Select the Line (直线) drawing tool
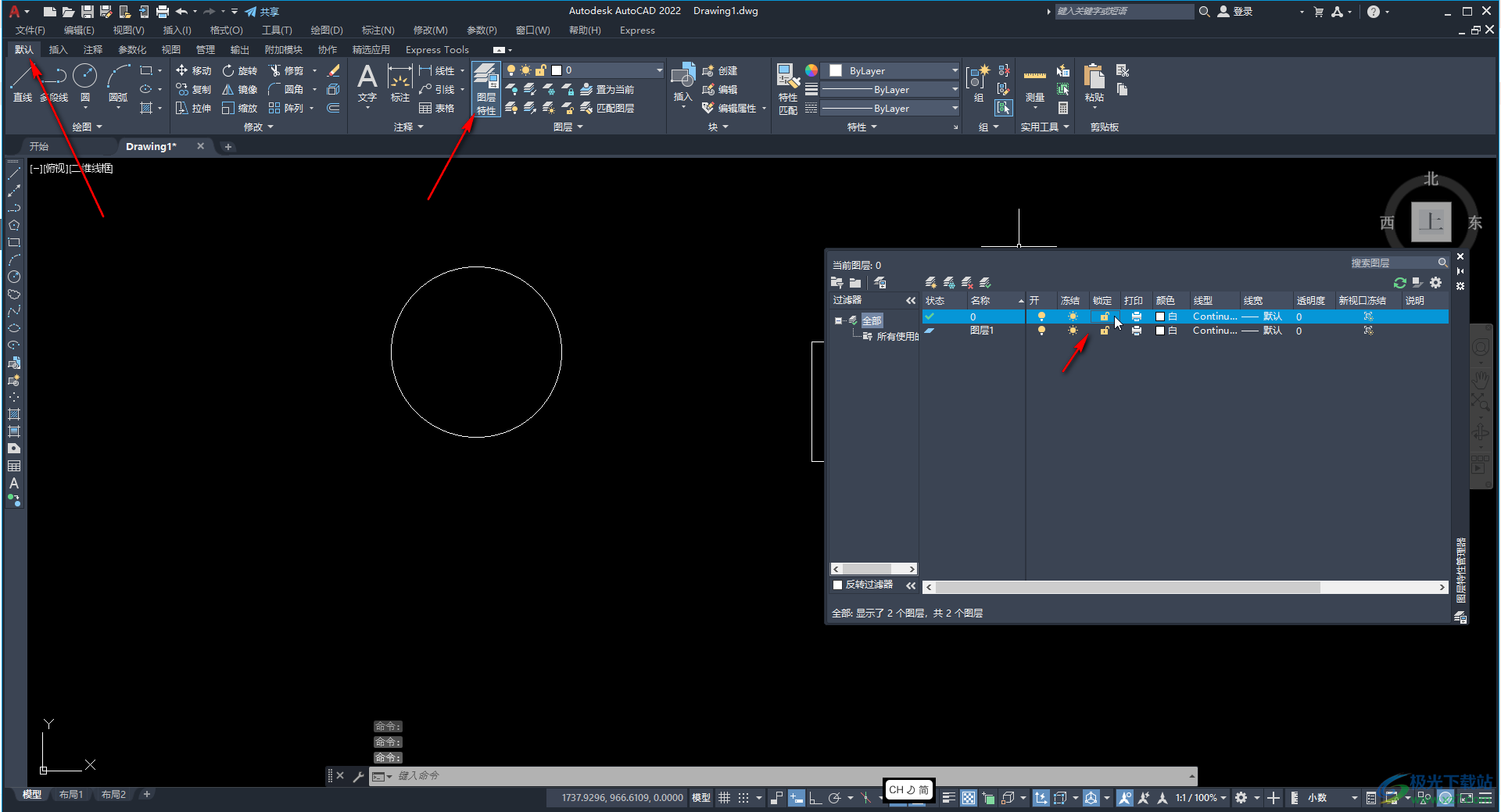 (x=22, y=84)
